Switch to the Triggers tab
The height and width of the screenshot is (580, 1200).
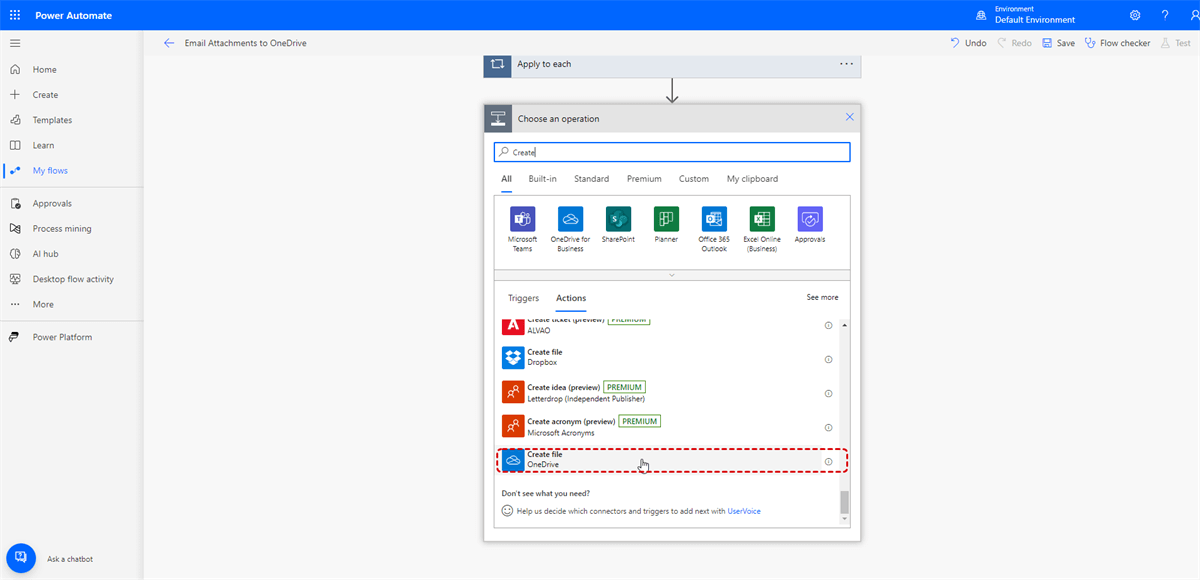tap(523, 298)
